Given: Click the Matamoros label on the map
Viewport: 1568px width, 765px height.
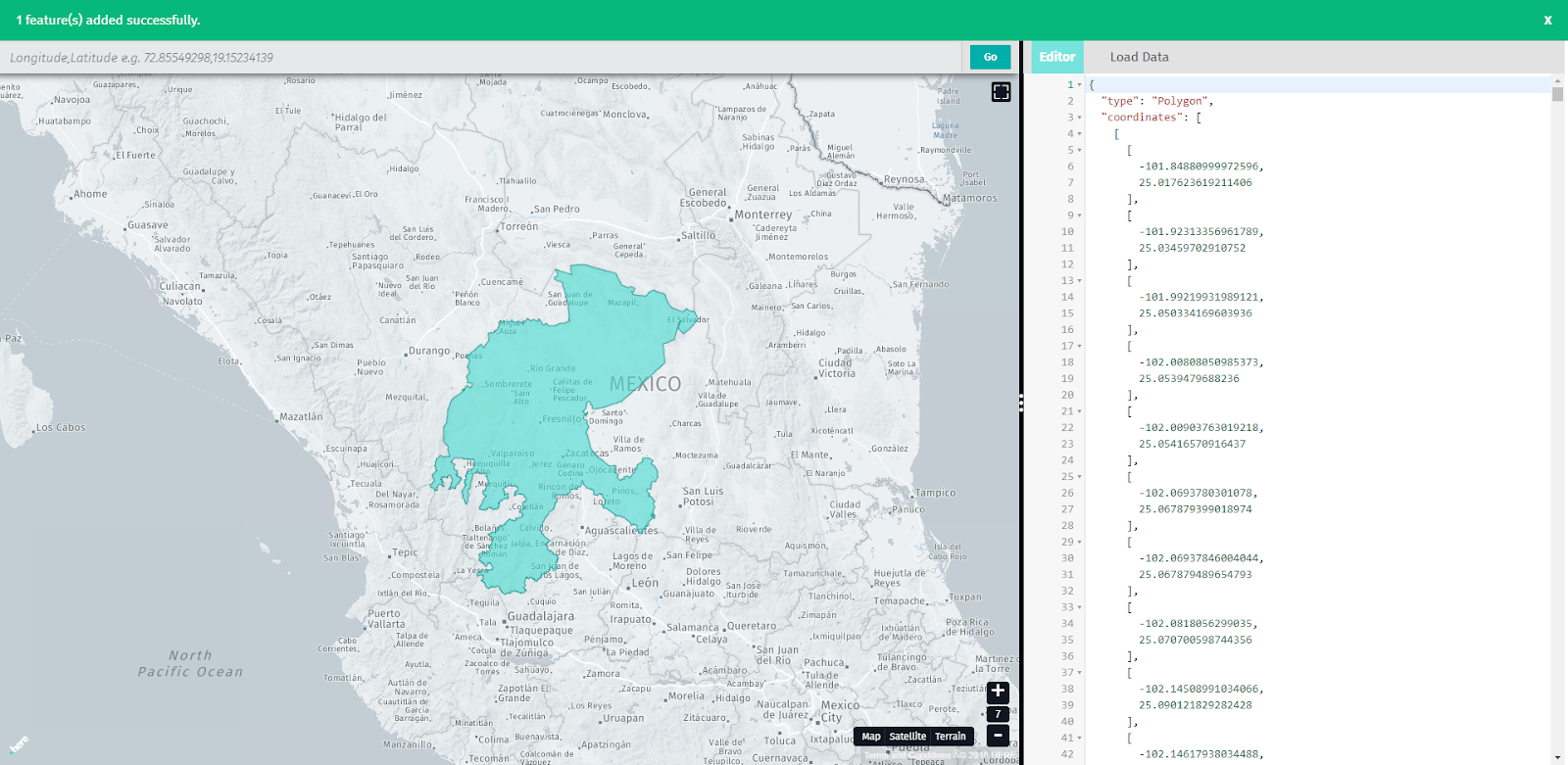Looking at the screenshot, I should [x=970, y=199].
